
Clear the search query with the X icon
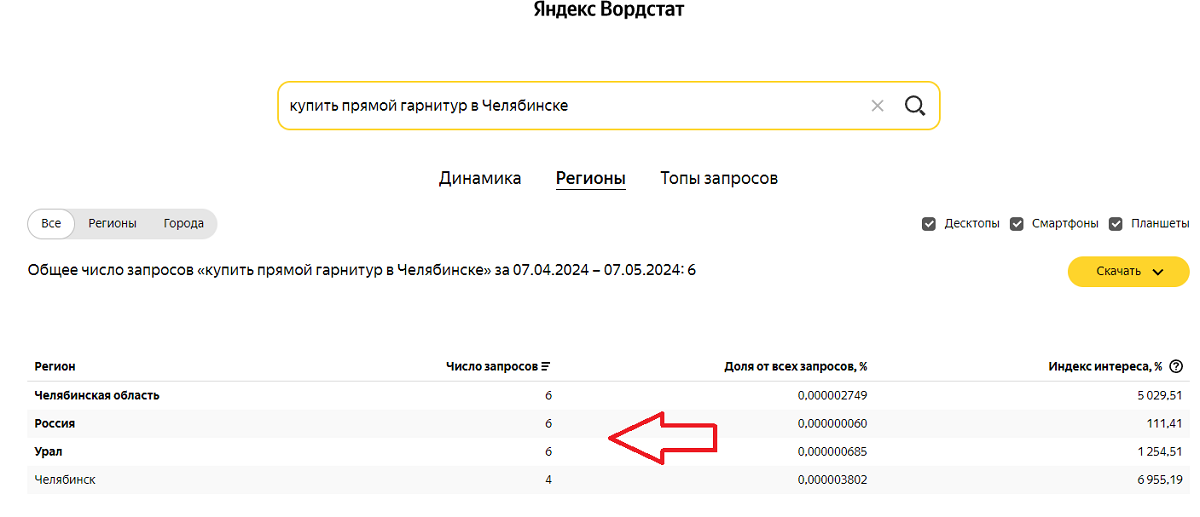point(878,105)
